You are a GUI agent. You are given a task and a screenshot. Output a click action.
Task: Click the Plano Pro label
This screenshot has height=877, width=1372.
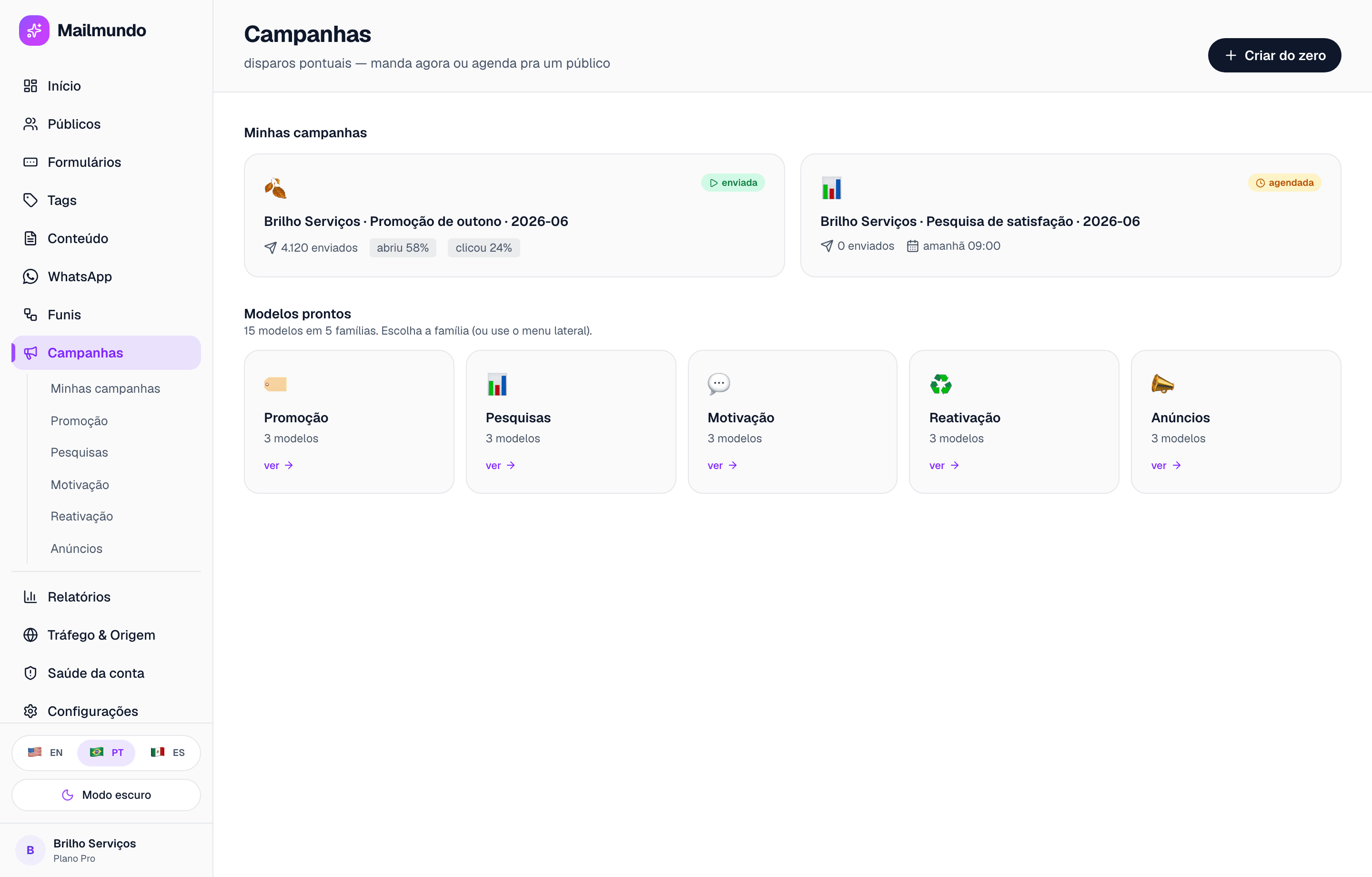tap(74, 859)
